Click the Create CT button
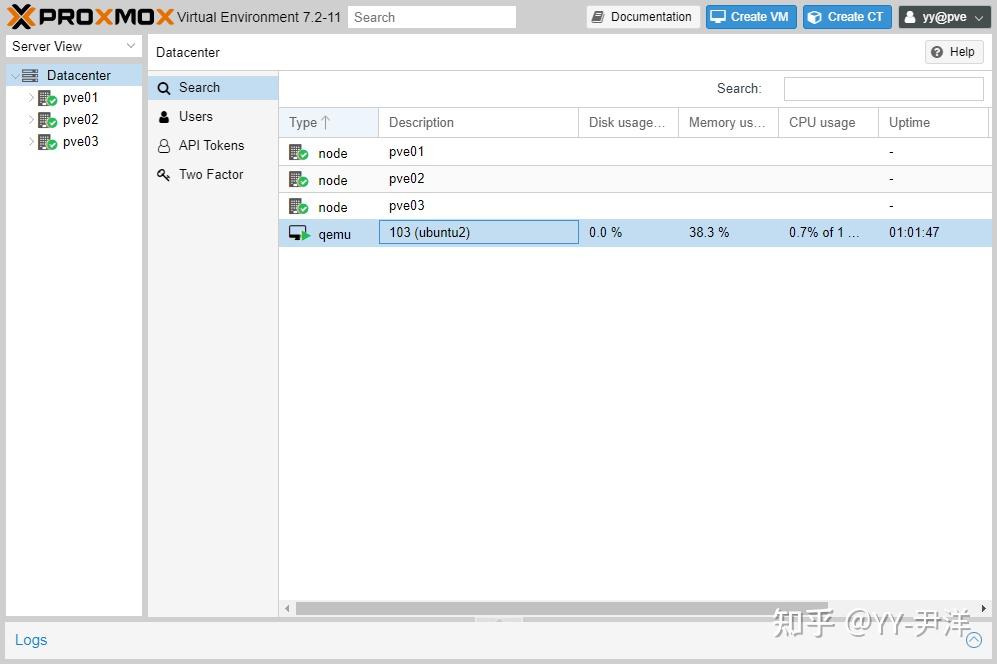Screen dimensions: 997x664 [x=847, y=16]
